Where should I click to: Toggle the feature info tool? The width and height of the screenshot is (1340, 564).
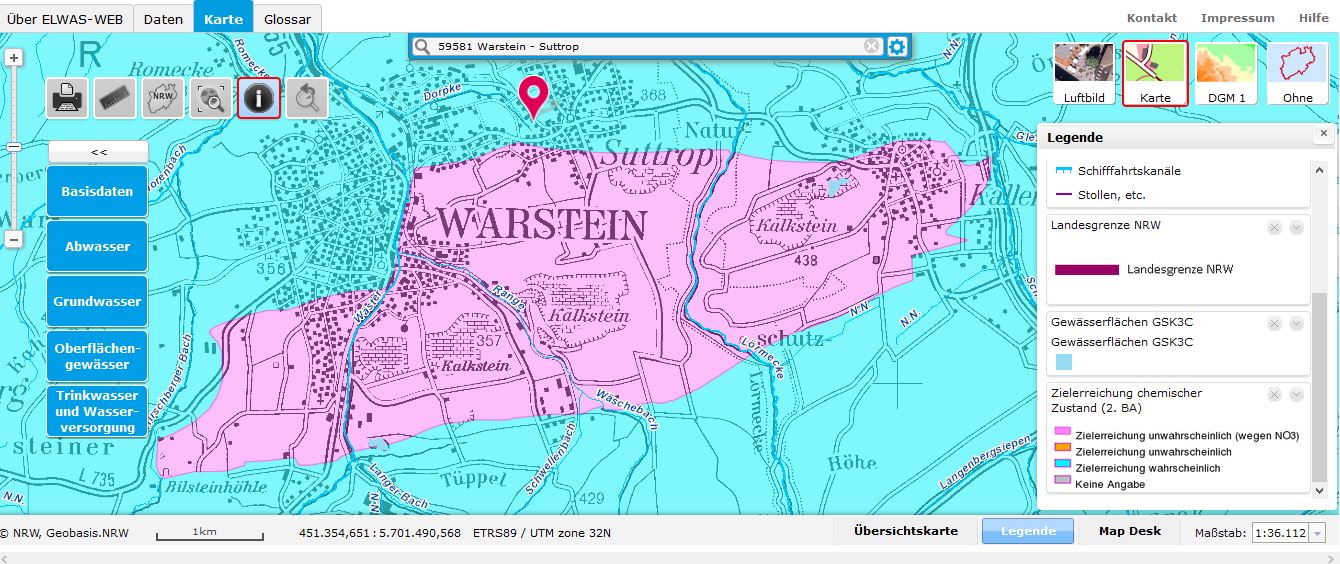(259, 98)
